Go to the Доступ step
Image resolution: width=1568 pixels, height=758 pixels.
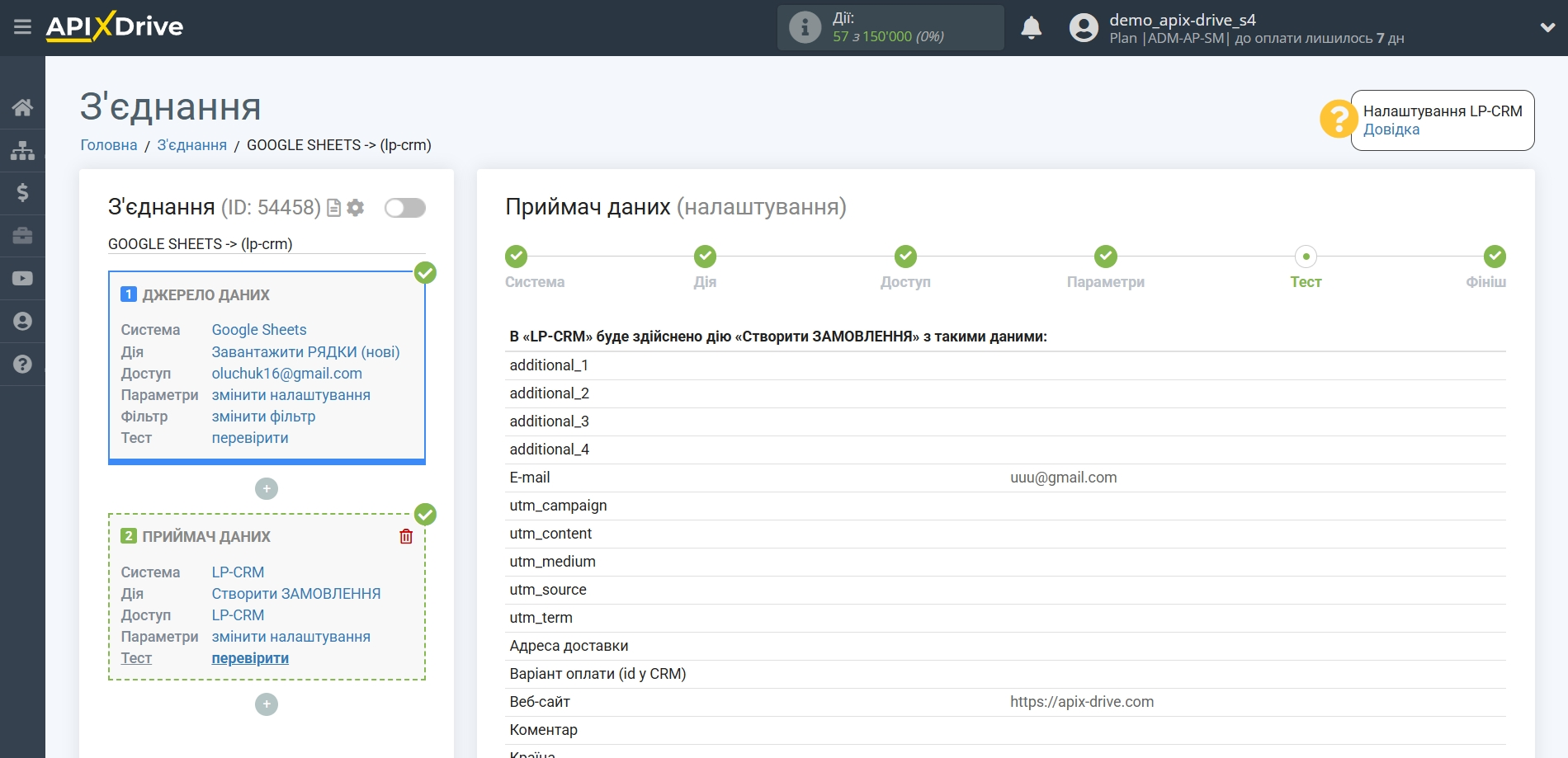point(905,257)
